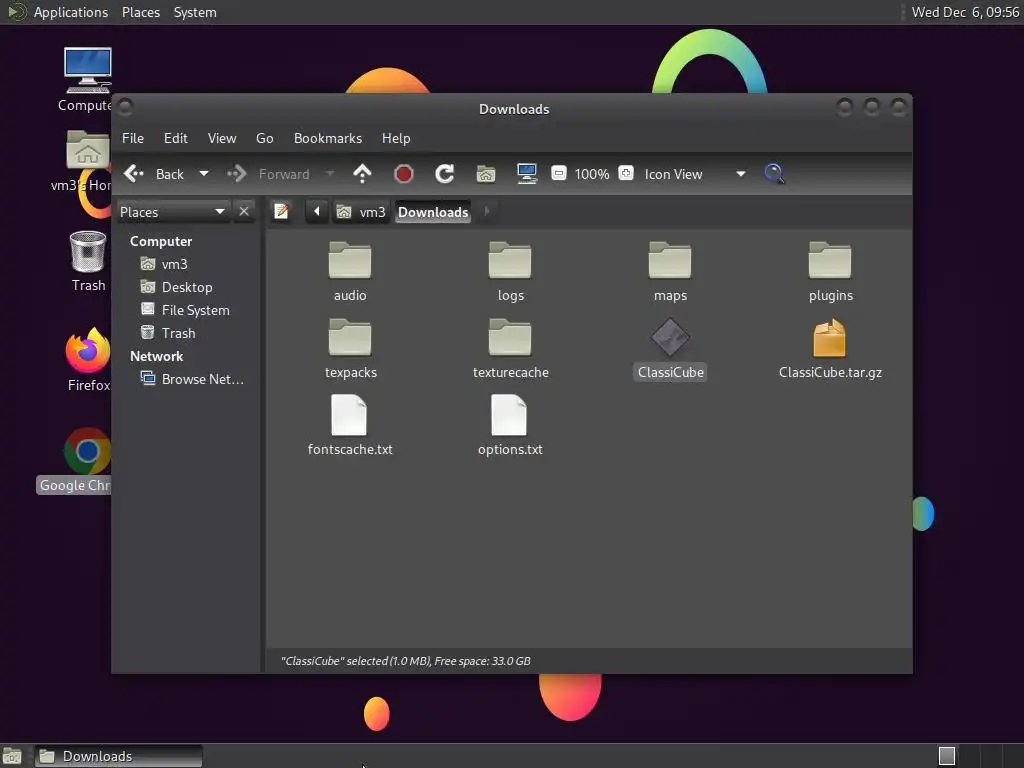Open the System menu in top panel
The image size is (1024, 768).
coord(195,12)
